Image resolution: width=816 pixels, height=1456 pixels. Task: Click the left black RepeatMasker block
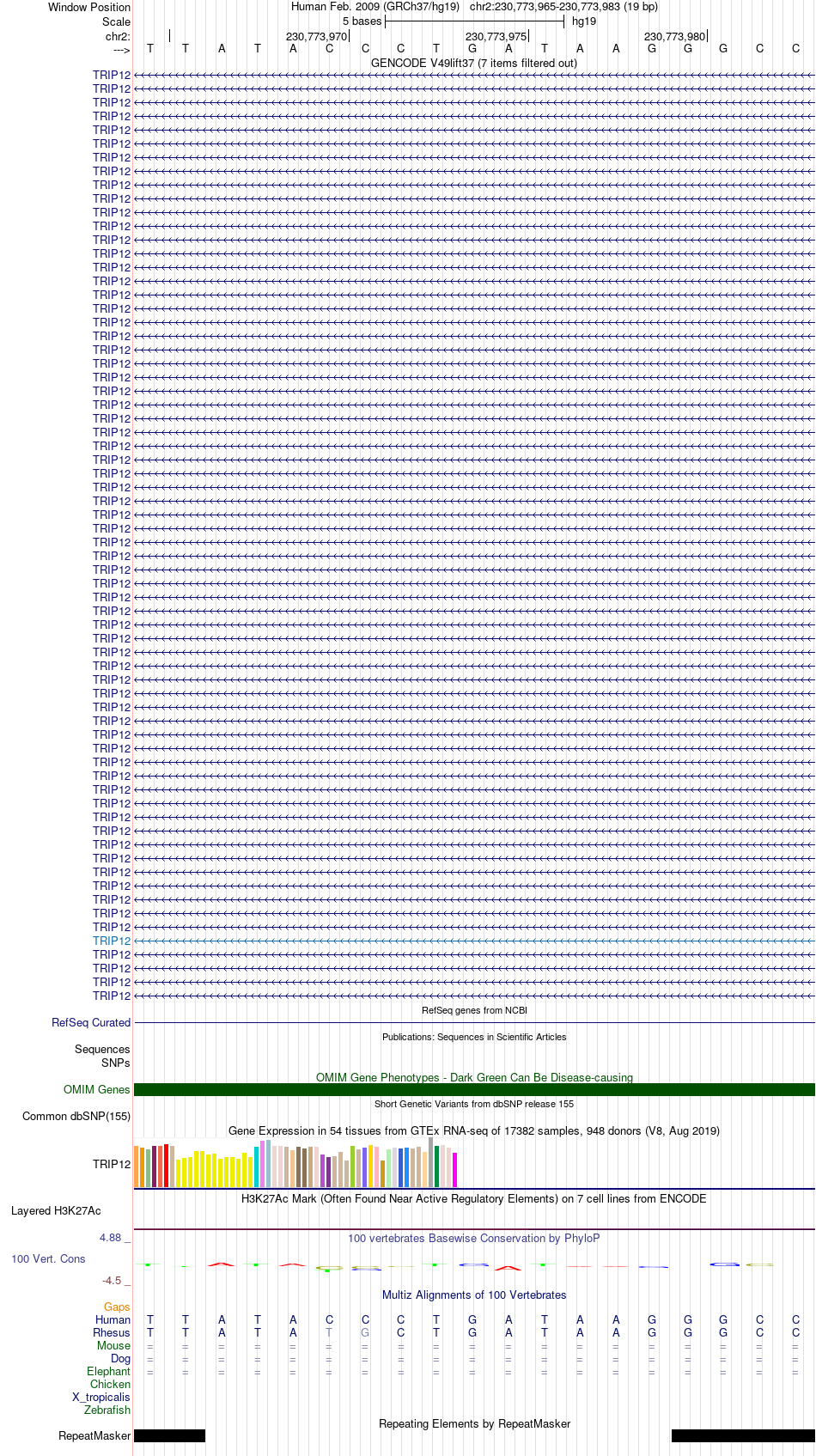[x=170, y=1435]
